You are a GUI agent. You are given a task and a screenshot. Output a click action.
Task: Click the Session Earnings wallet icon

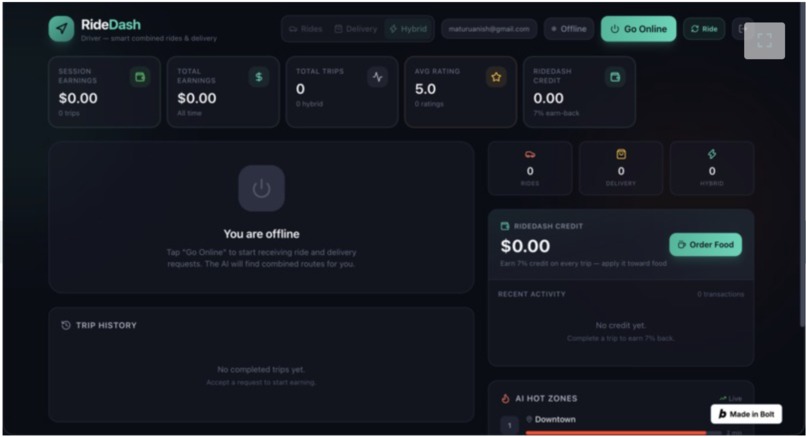click(x=140, y=77)
